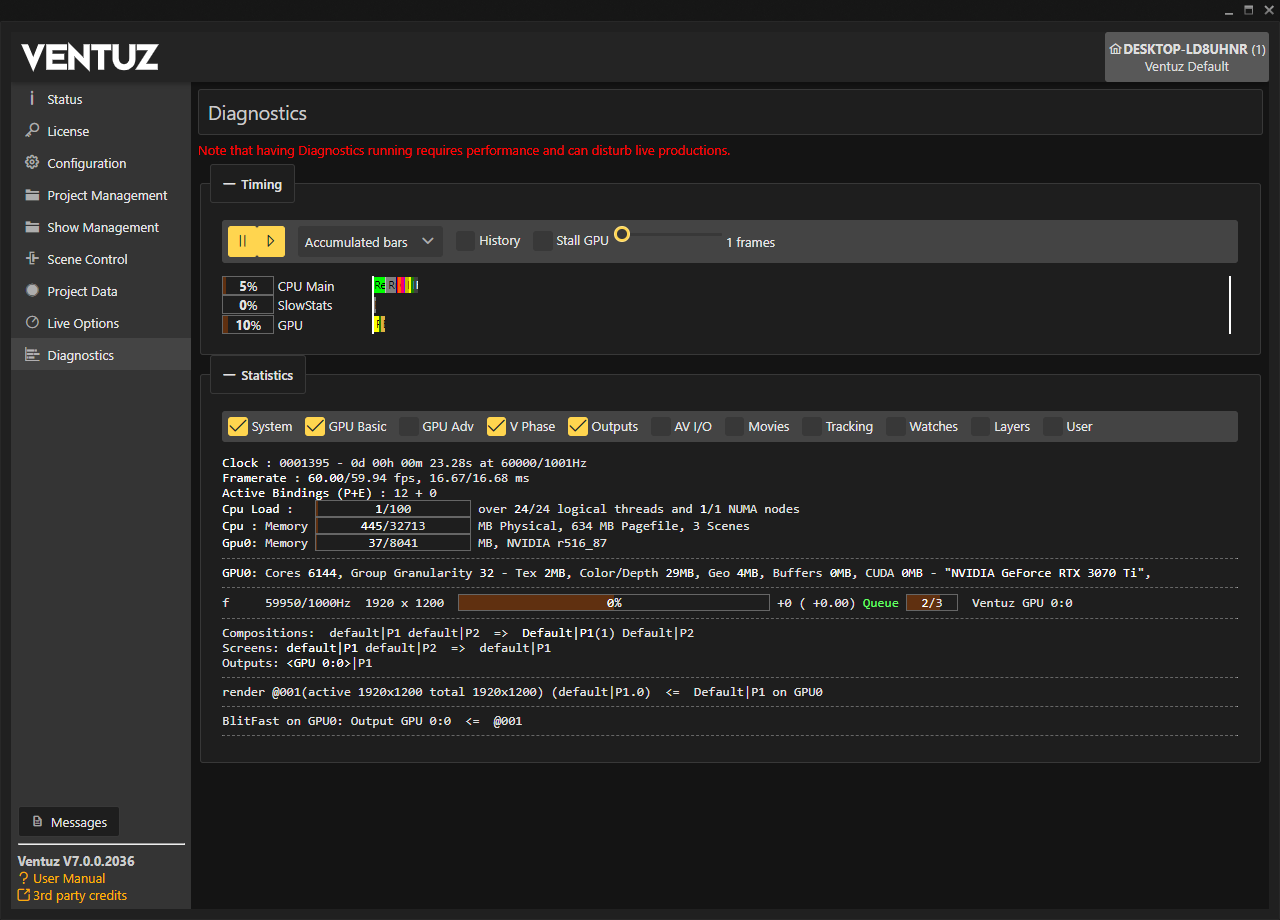
Task: Click the frames slider handle
Action: pos(622,234)
